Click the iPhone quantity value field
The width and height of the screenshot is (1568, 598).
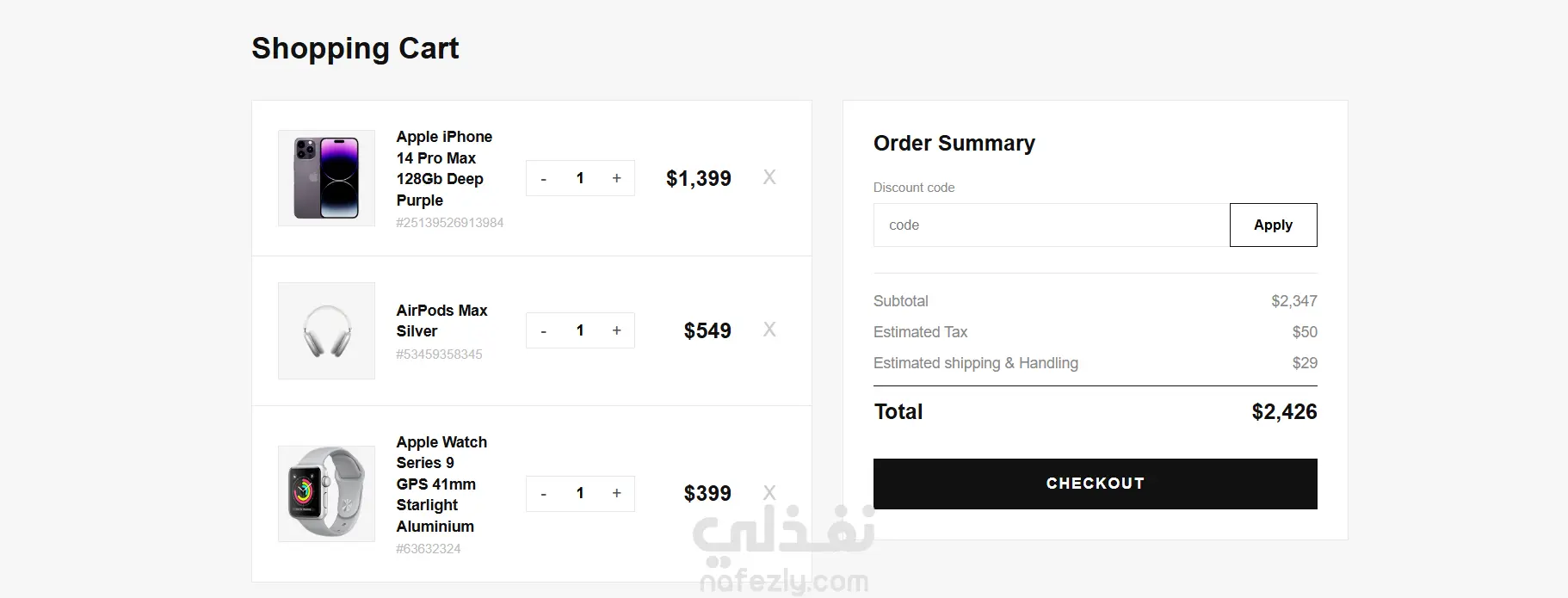pos(580,178)
